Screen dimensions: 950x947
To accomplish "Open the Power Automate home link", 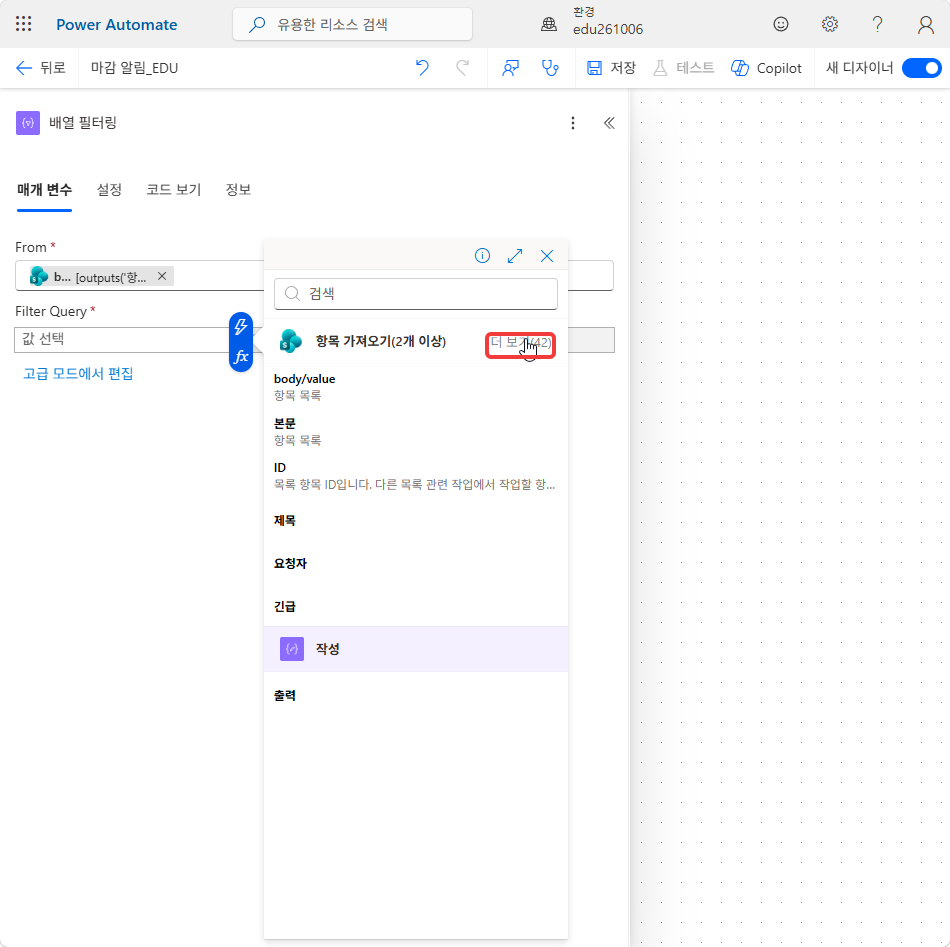I will pos(116,25).
